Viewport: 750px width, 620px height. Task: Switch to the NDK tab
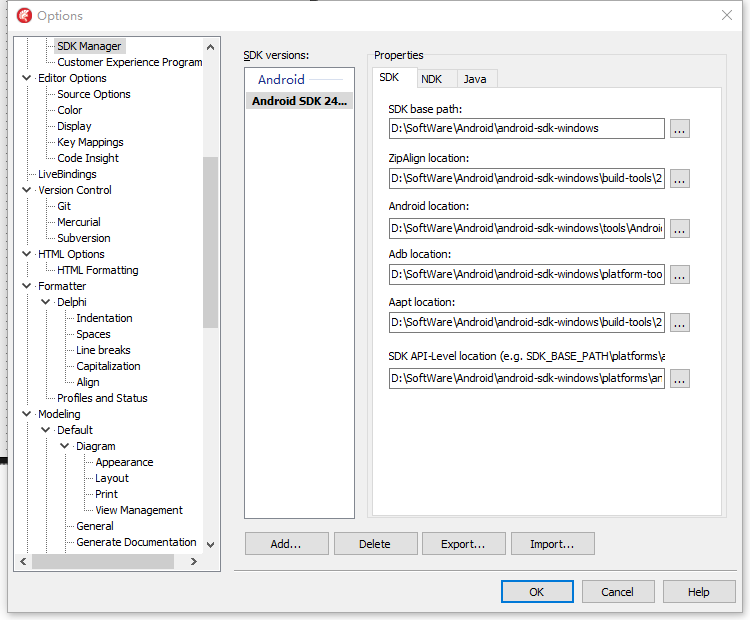click(x=431, y=79)
